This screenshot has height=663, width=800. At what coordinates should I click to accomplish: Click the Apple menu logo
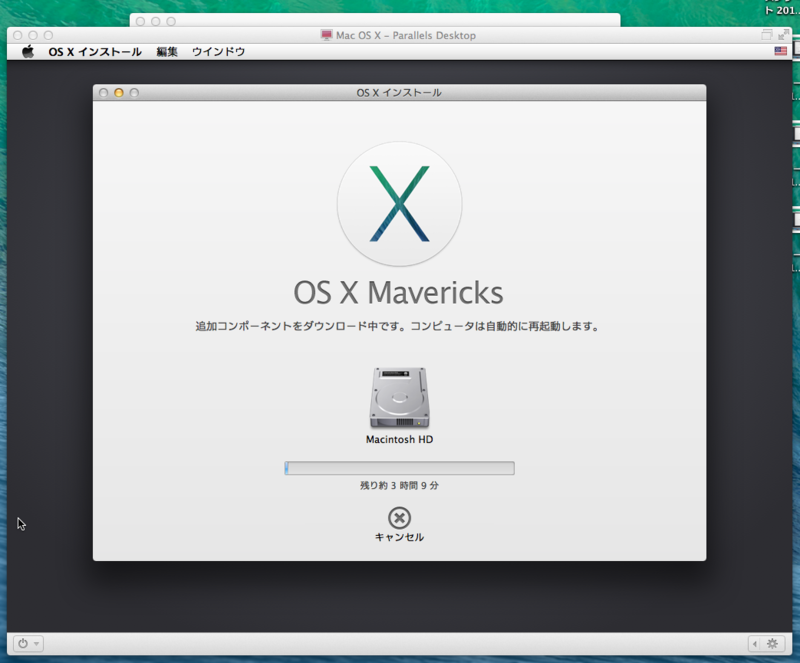tap(26, 51)
